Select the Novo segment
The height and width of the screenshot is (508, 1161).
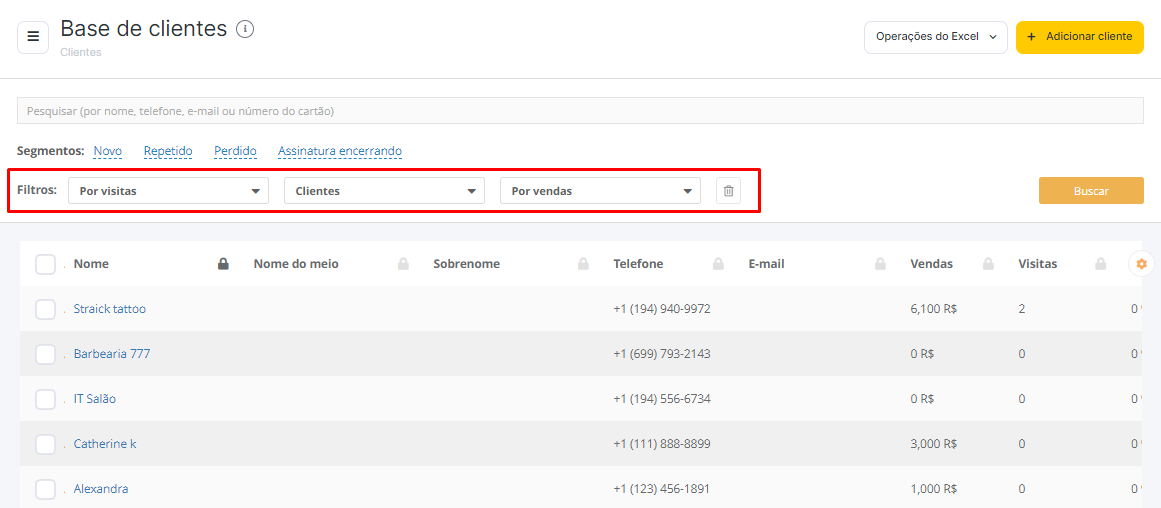pyautogui.click(x=107, y=151)
